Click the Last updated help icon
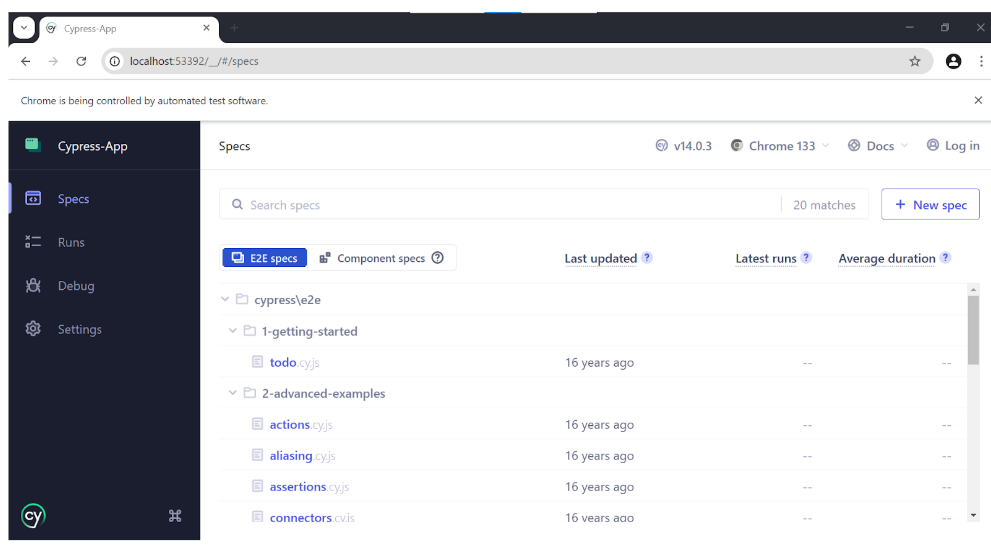Viewport: 991px width, 555px height. pyautogui.click(x=647, y=258)
